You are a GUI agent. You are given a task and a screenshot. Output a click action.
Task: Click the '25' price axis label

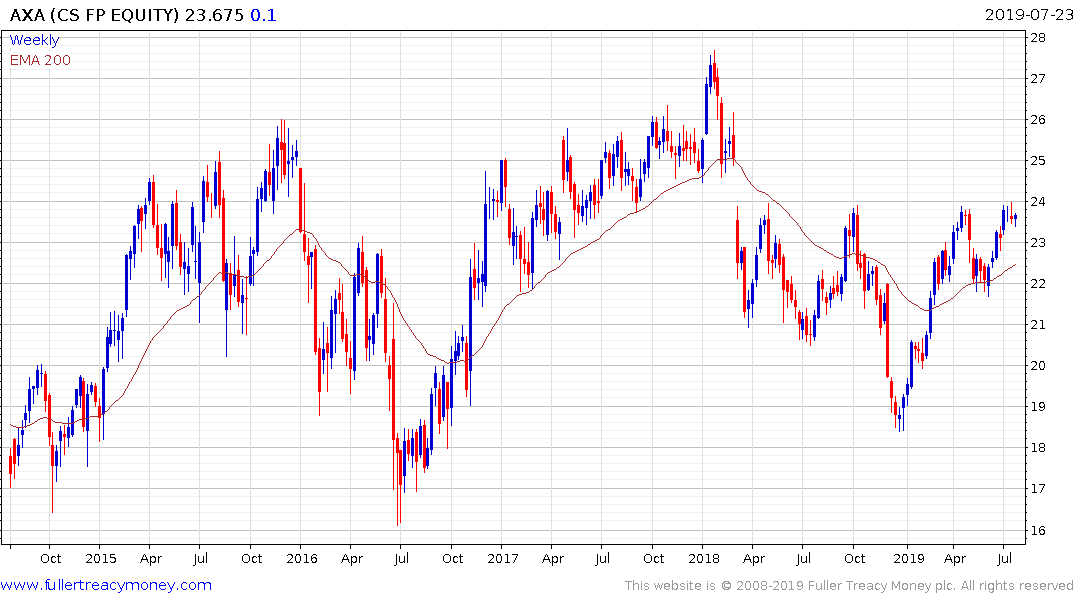tap(1038, 160)
